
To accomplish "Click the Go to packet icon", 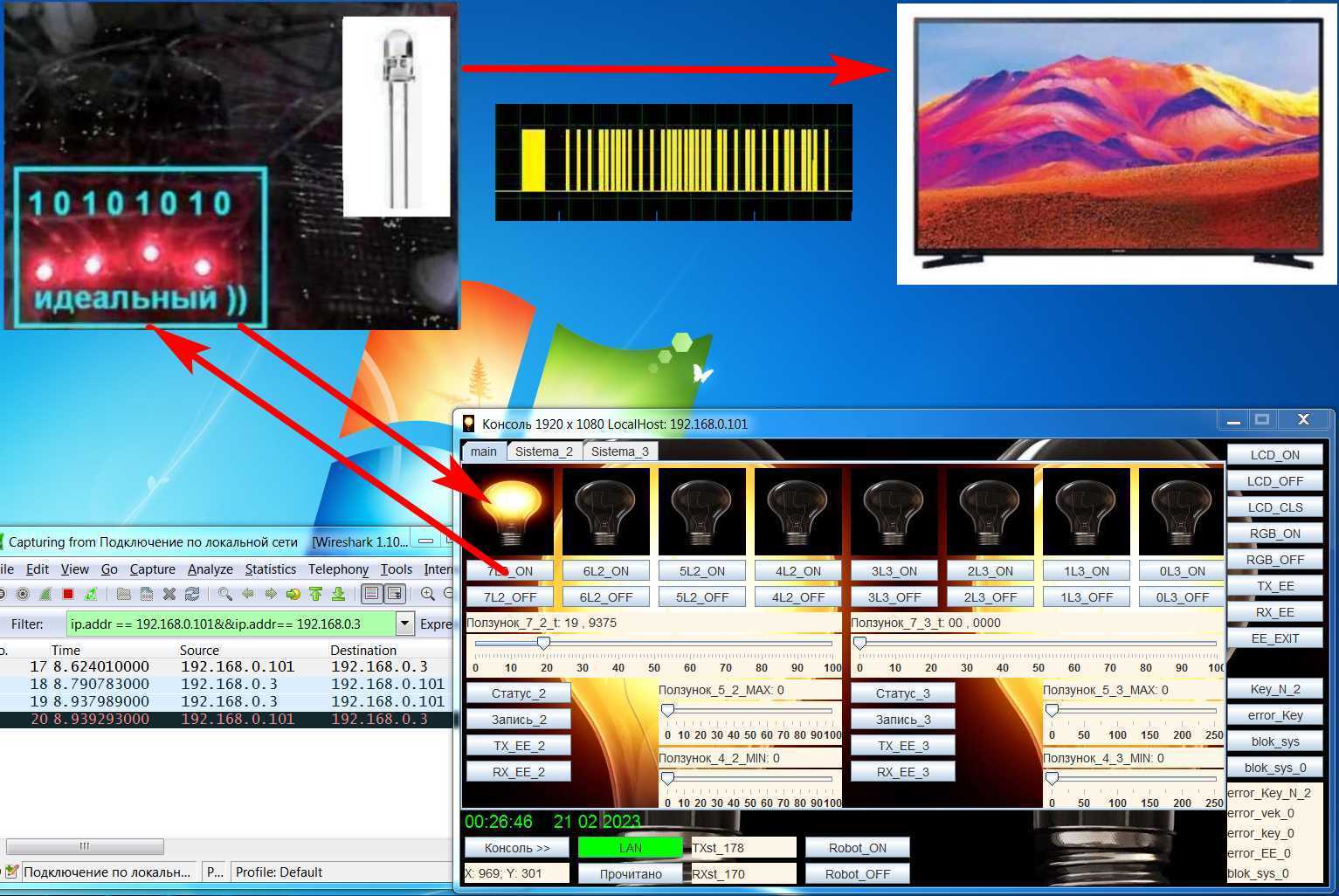I will point(293,594).
